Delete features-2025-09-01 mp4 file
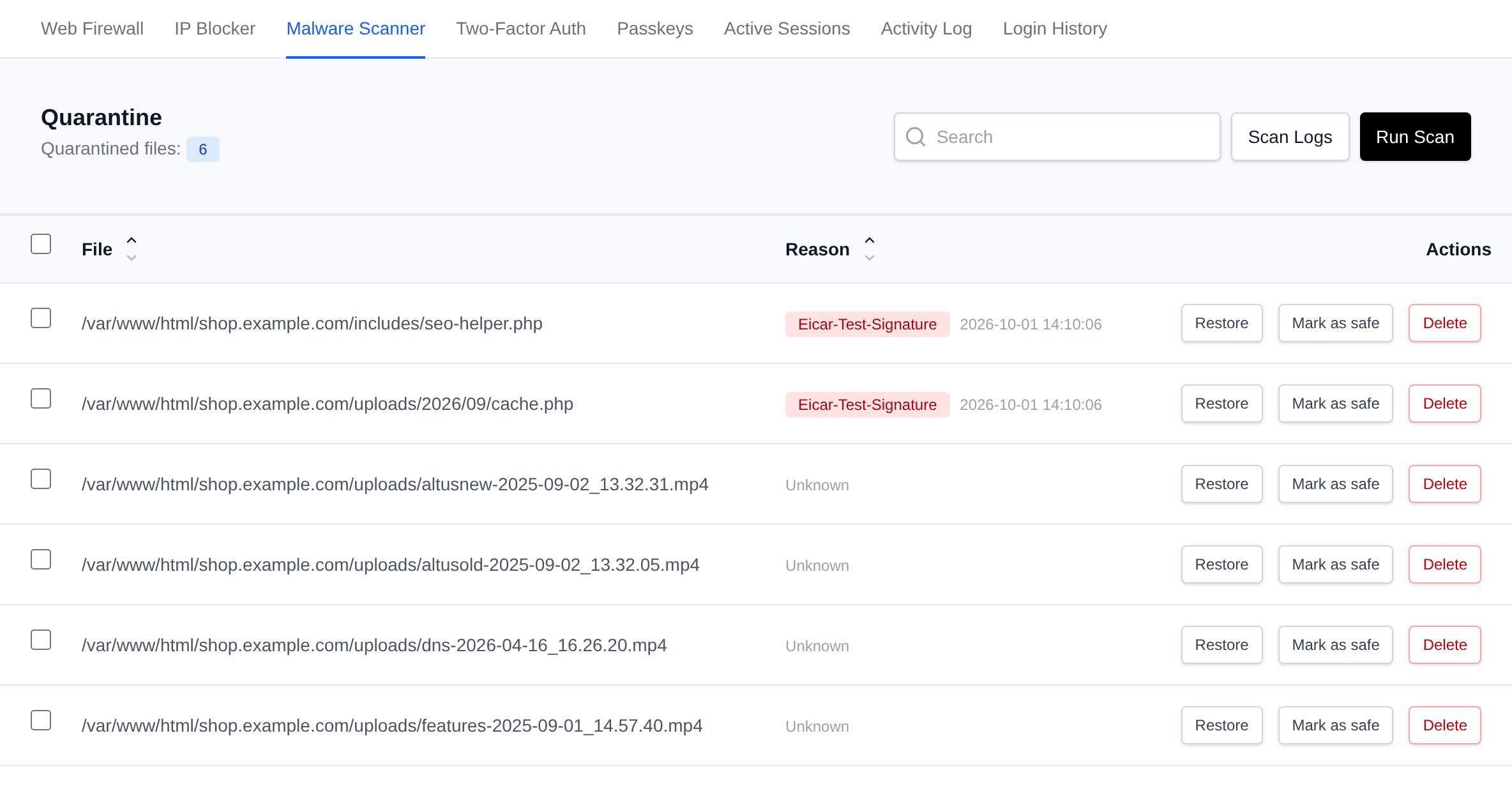This screenshot has width=1512, height=807. (x=1444, y=725)
